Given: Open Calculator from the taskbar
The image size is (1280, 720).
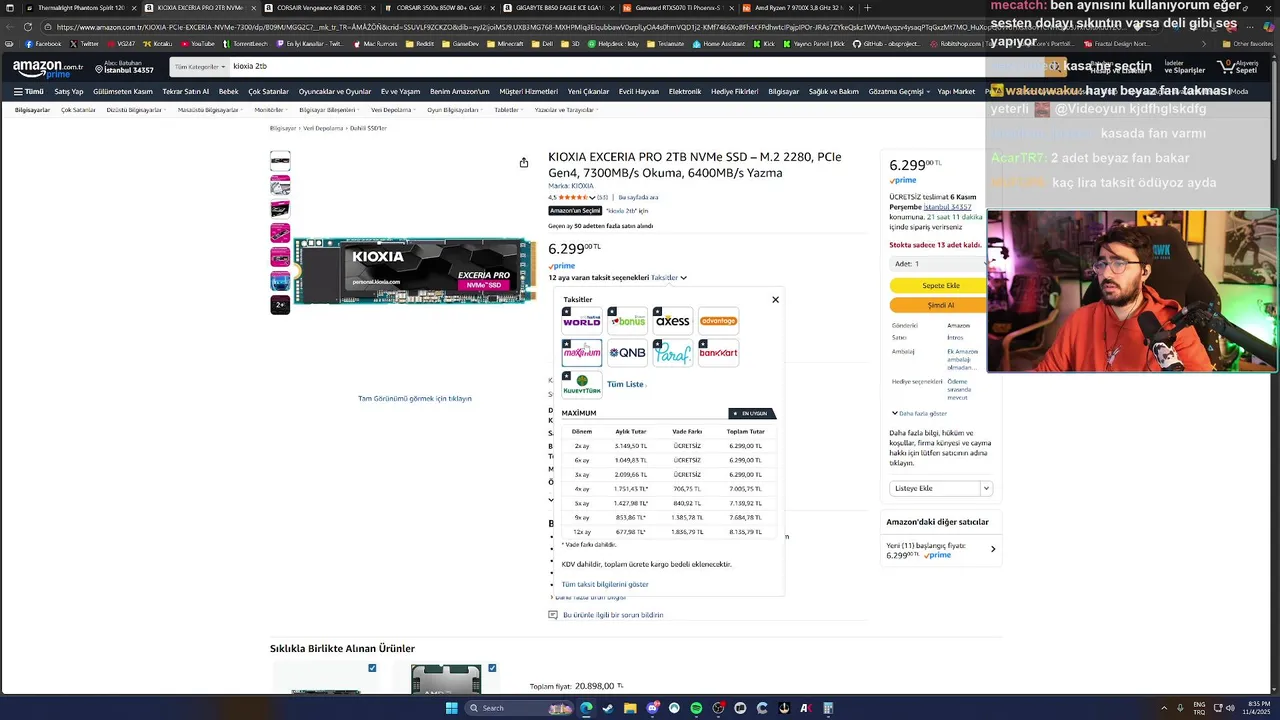Looking at the screenshot, I should point(828,708).
